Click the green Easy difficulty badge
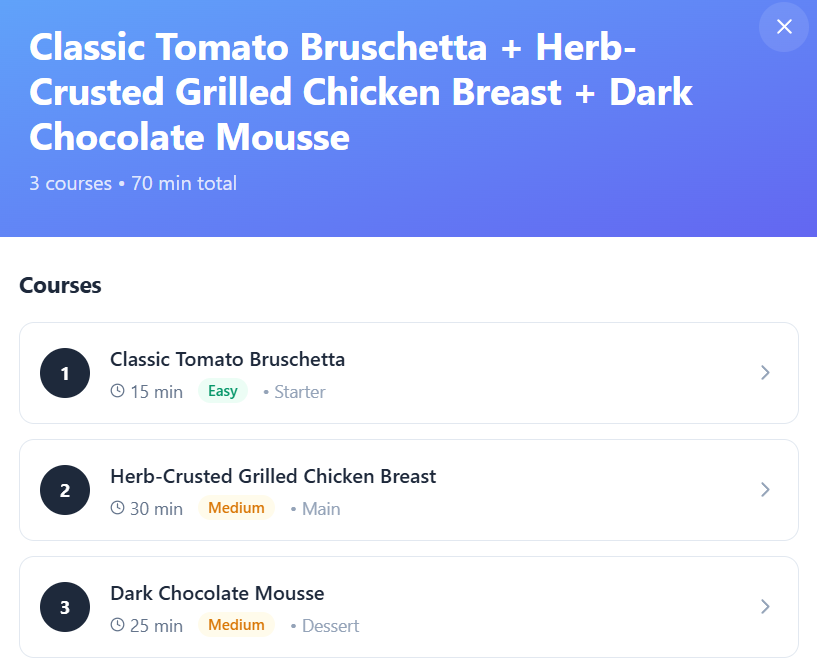 [222, 391]
